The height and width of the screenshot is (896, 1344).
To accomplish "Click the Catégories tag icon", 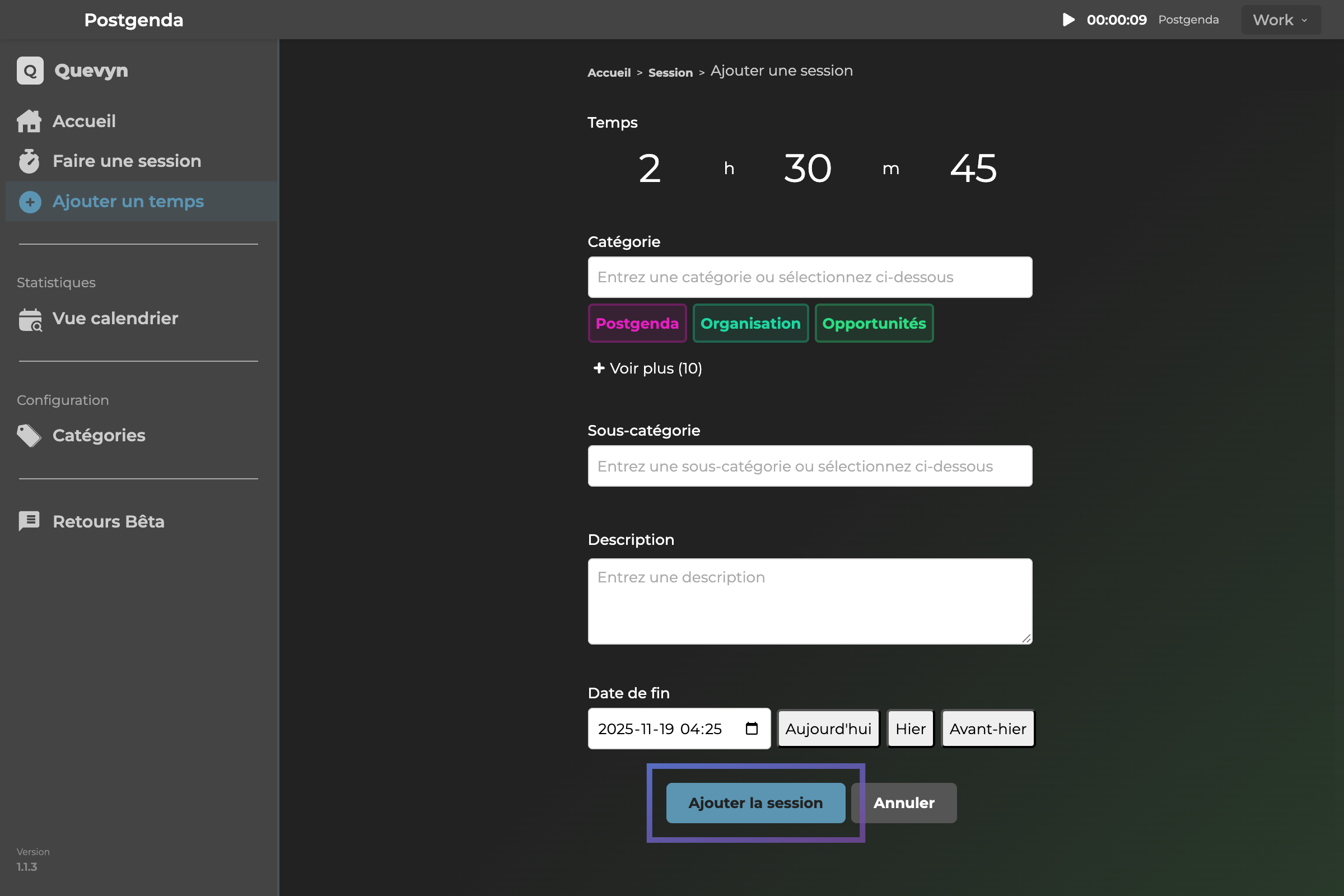I will [x=29, y=436].
